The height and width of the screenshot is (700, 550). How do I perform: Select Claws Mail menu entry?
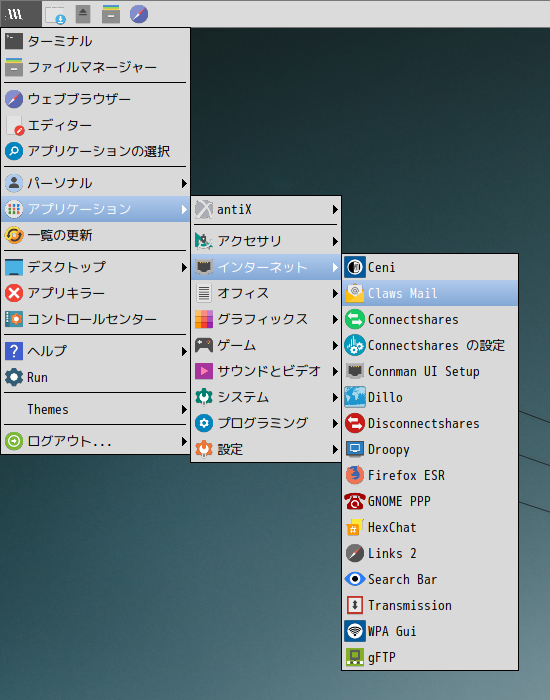tap(430, 293)
